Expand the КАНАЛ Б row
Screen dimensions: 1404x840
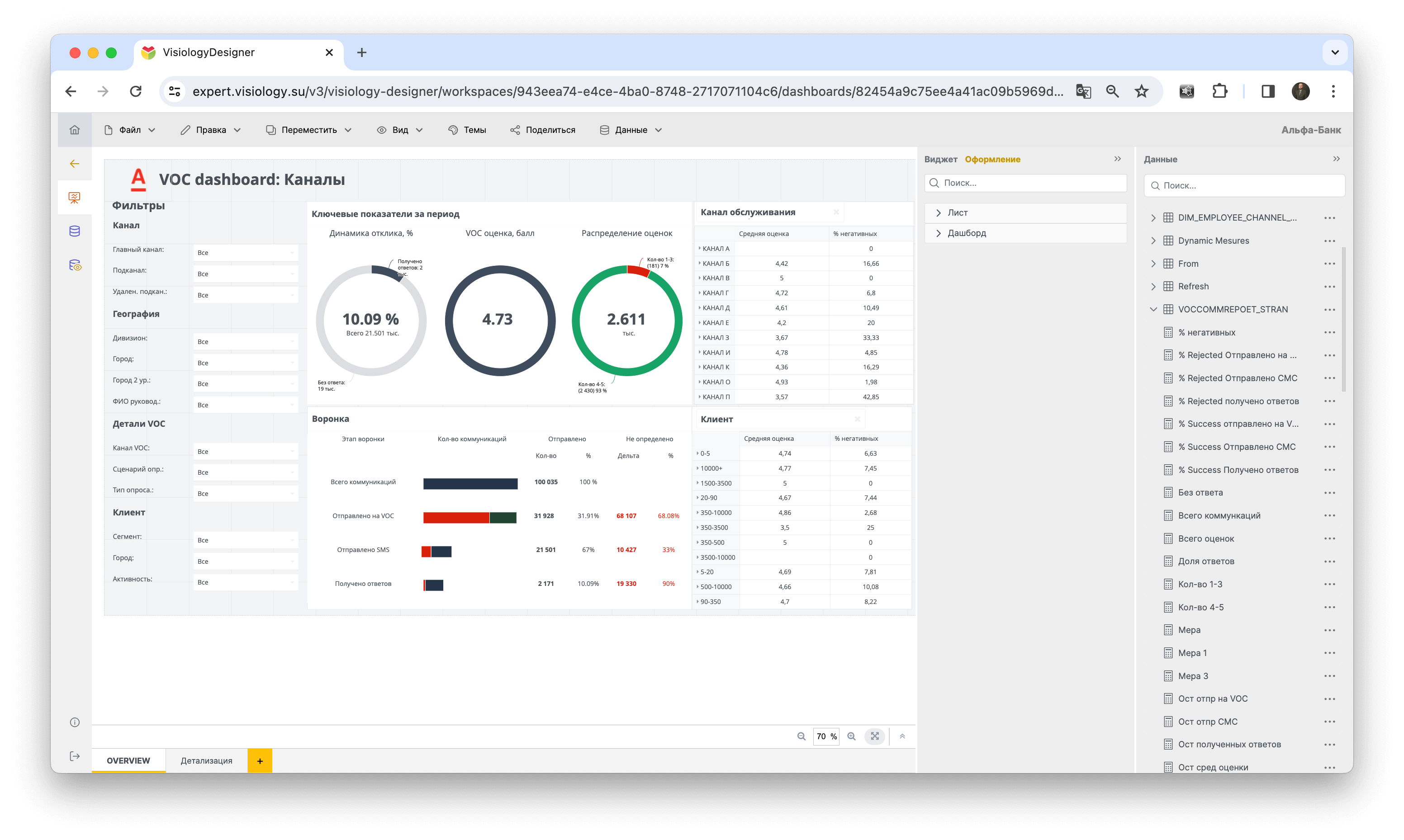coord(700,263)
